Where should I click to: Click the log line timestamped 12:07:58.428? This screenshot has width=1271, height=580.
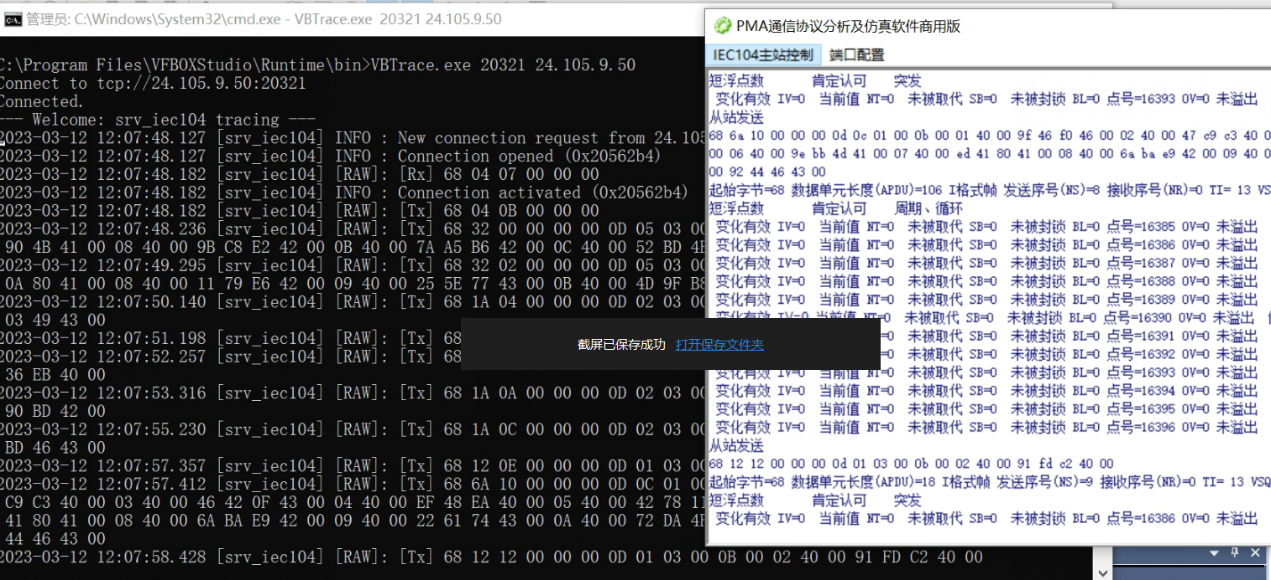492,557
